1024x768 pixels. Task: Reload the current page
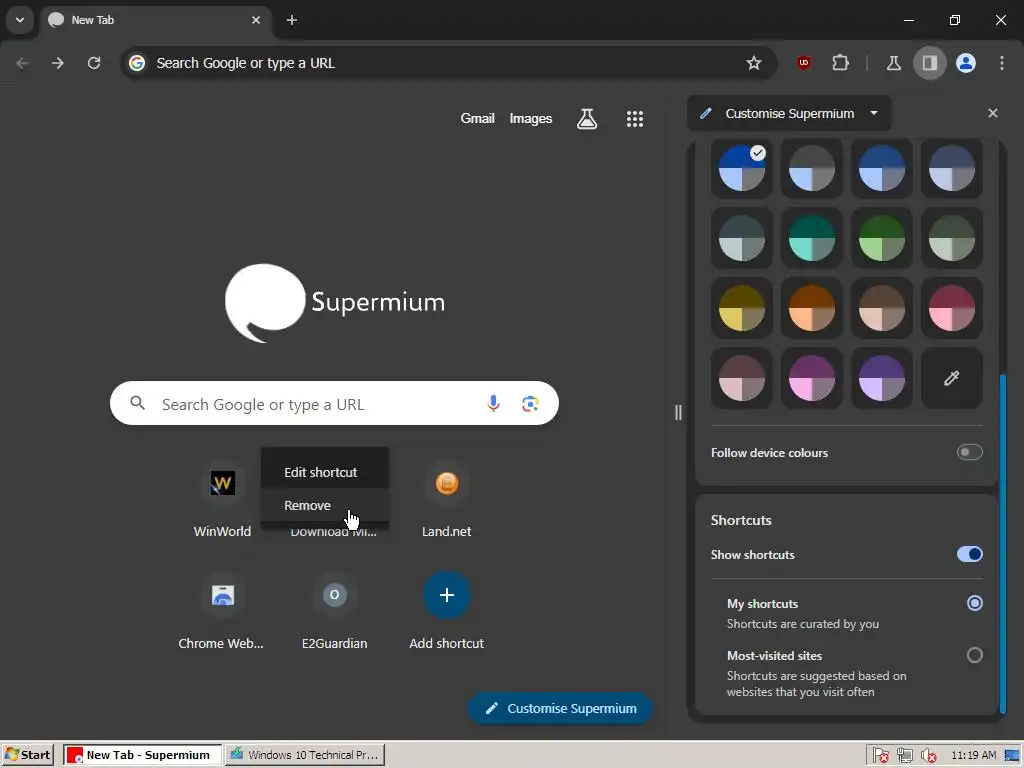coord(94,63)
